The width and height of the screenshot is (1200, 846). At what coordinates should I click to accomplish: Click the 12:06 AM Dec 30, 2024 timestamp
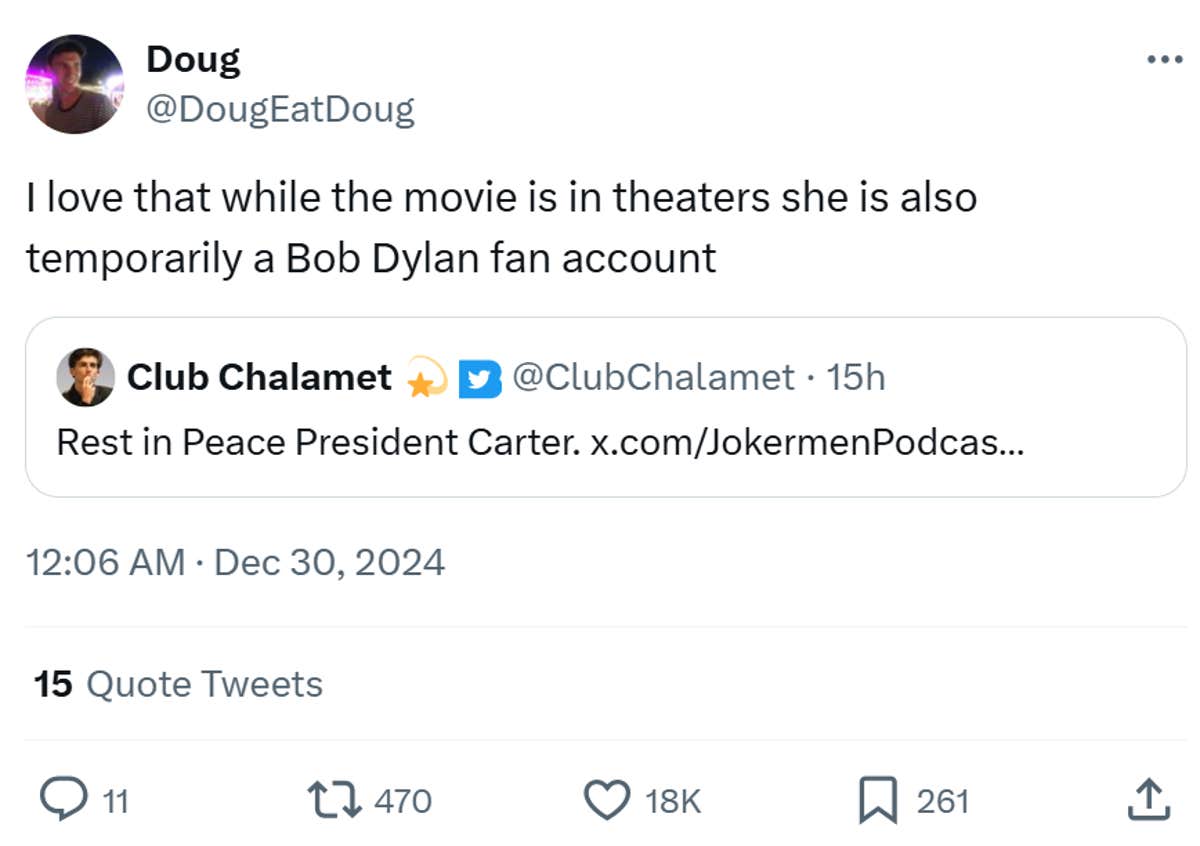[x=235, y=562]
